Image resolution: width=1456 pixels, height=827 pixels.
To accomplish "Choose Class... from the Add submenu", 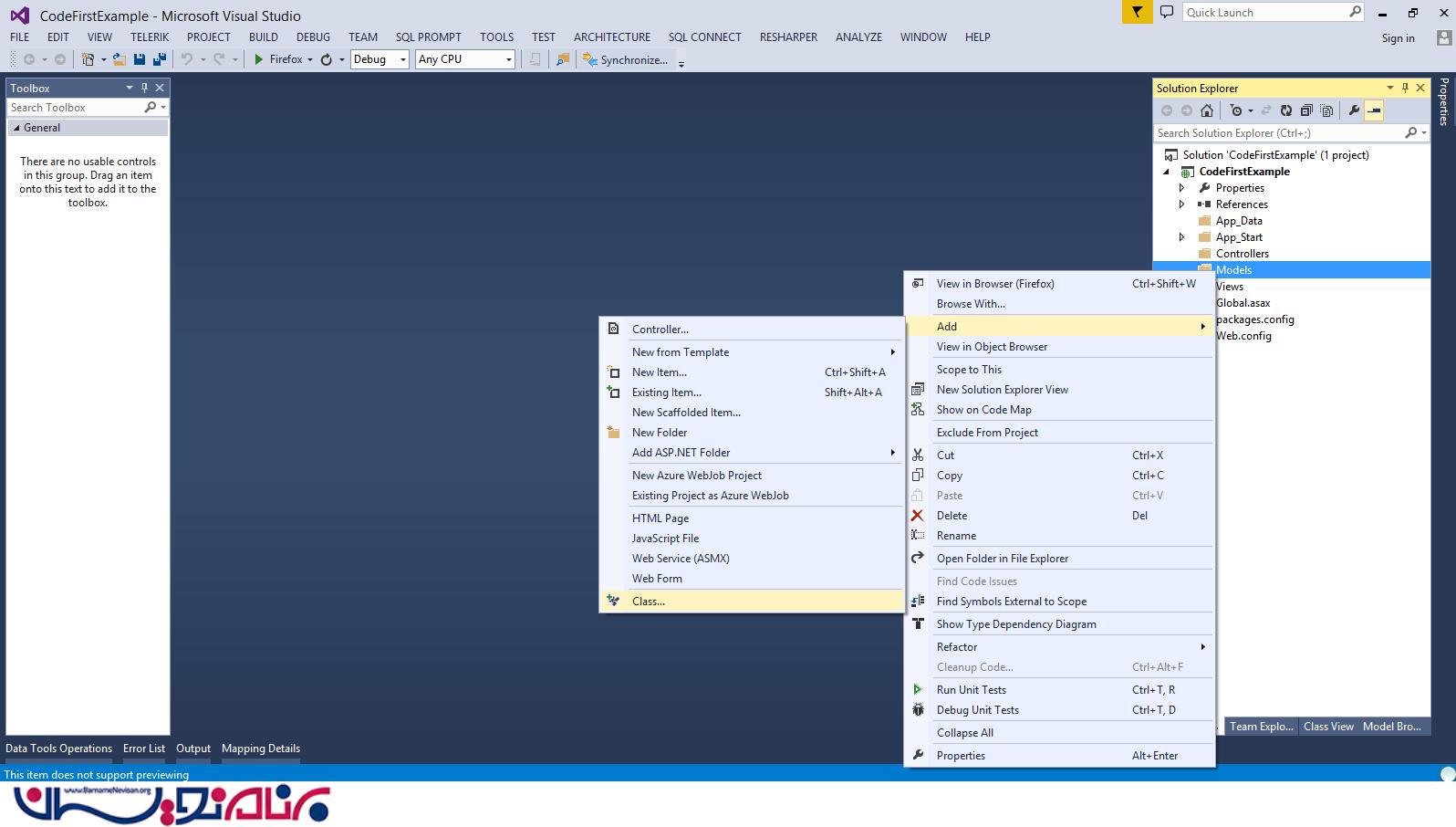I will click(649, 602).
